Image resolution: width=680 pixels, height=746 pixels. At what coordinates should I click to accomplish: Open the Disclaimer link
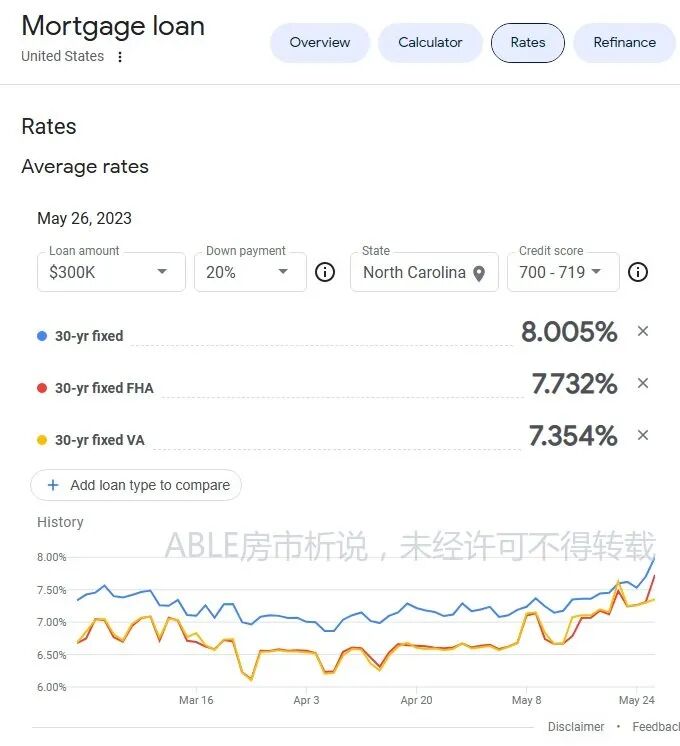coord(576,726)
